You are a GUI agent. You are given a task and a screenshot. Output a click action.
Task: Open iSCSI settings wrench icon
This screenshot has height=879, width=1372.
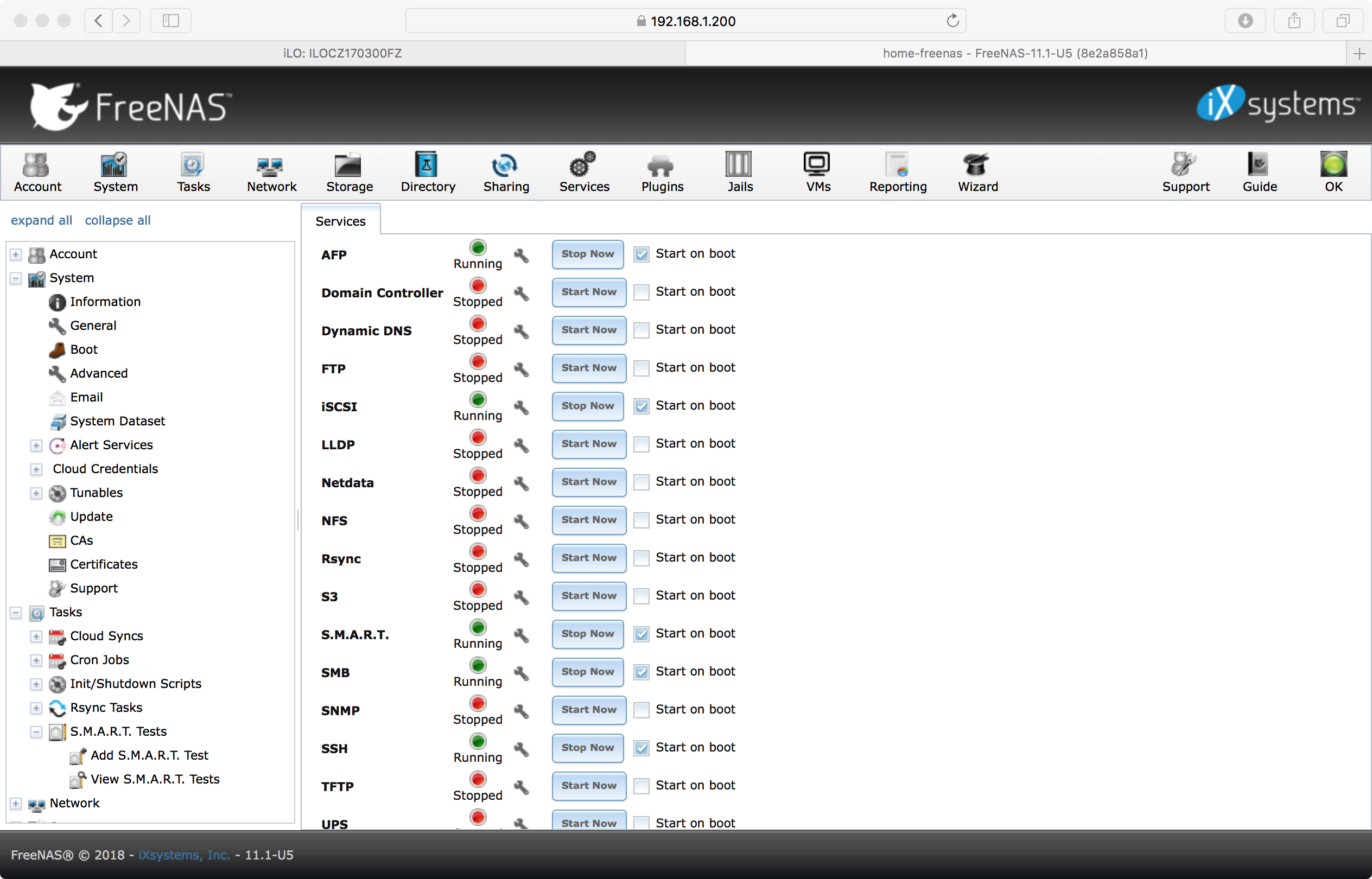(x=520, y=407)
